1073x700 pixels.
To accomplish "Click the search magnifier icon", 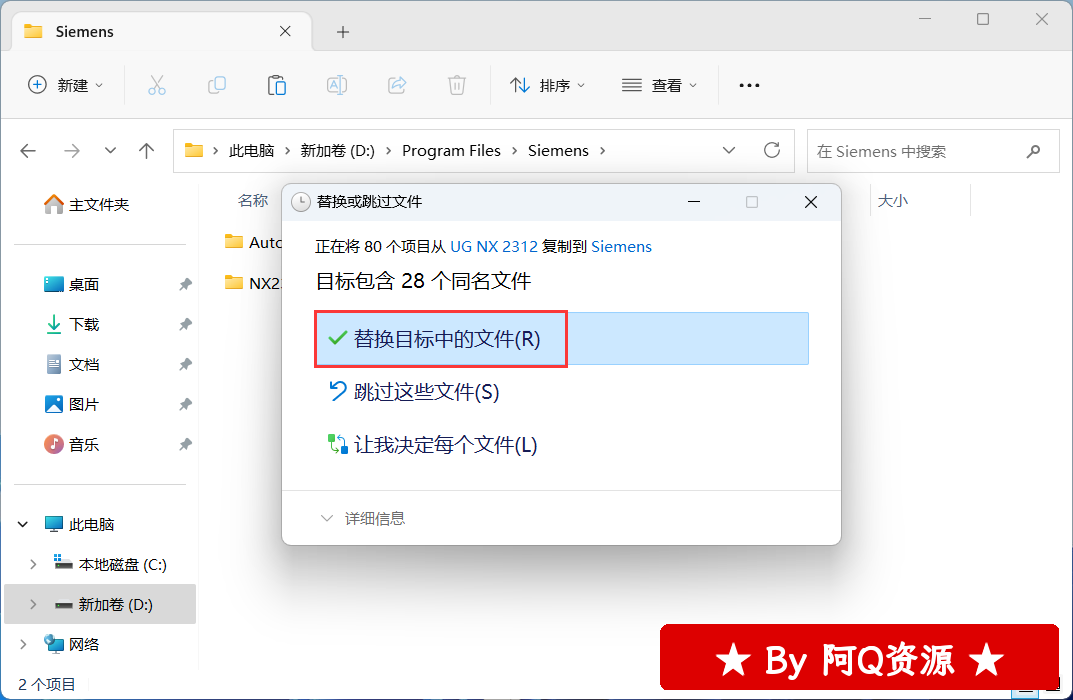I will click(x=1033, y=151).
